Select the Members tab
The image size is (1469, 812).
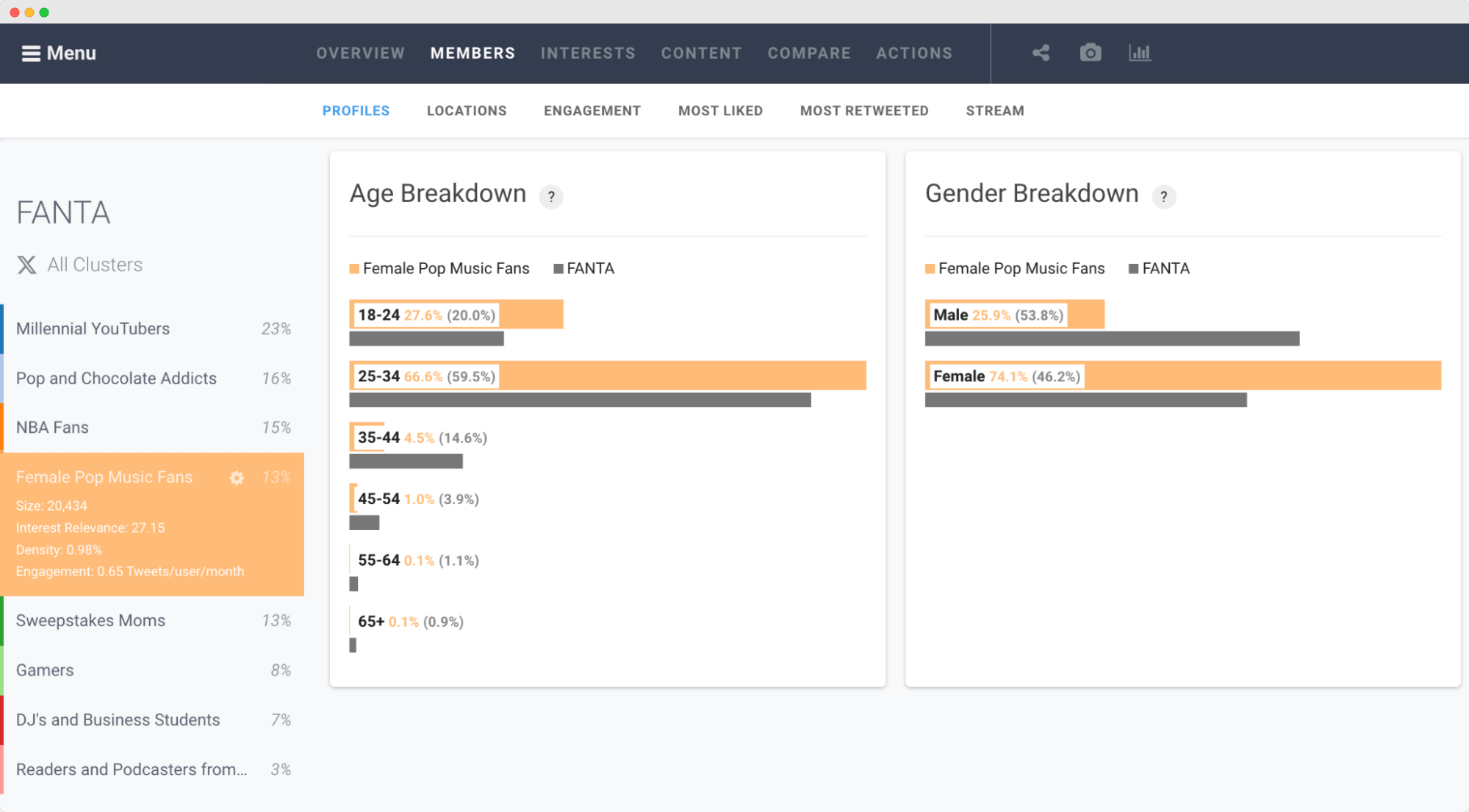[x=473, y=53]
